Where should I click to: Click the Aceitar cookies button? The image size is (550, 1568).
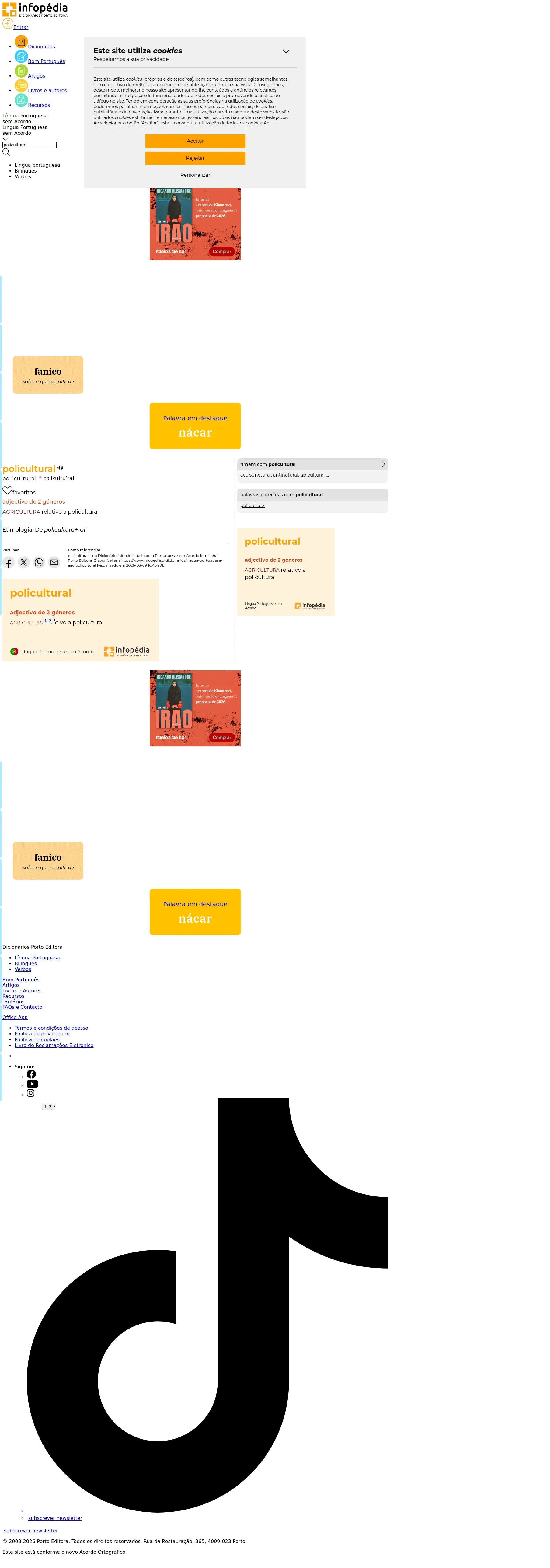[195, 141]
